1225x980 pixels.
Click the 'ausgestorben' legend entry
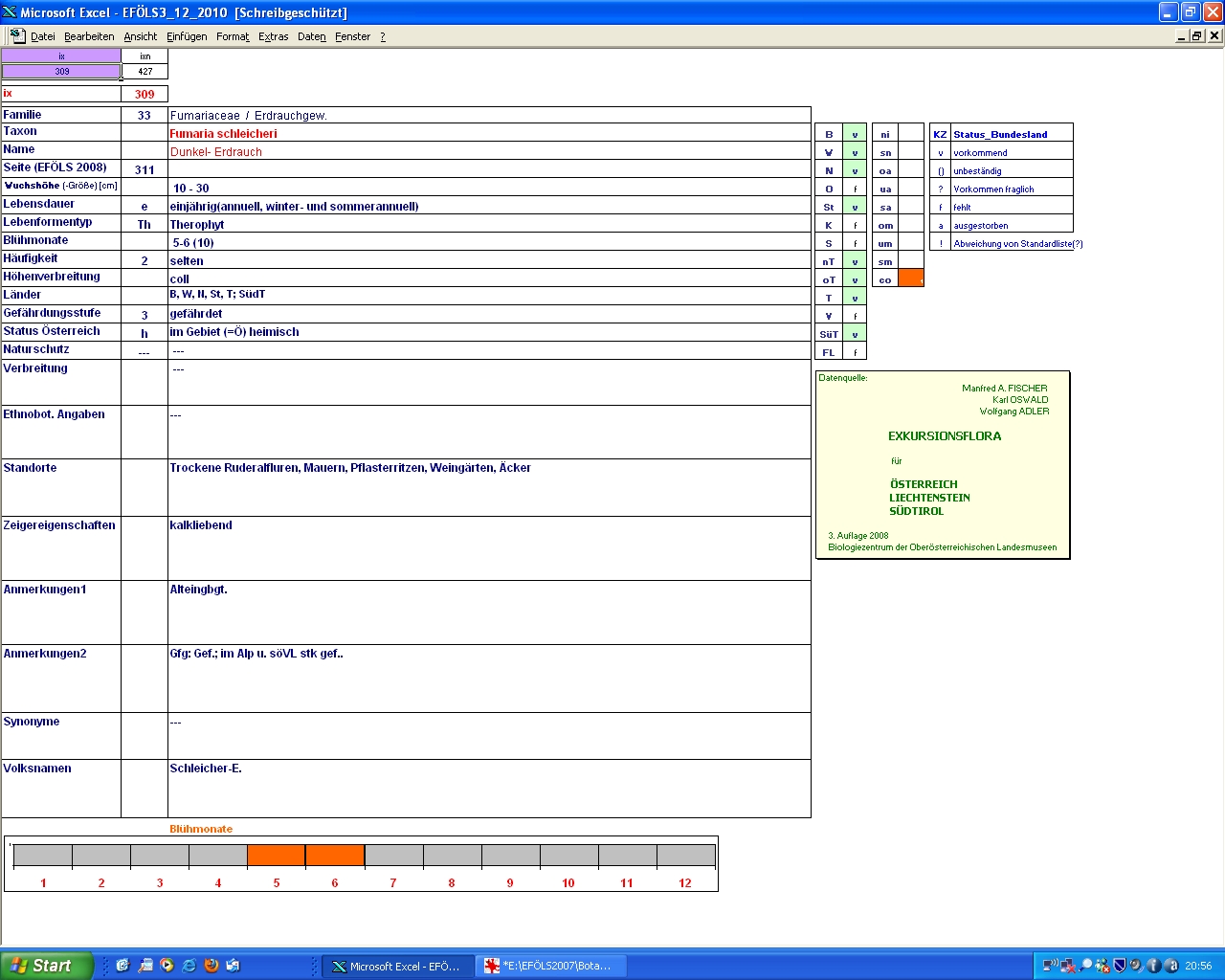[980, 225]
